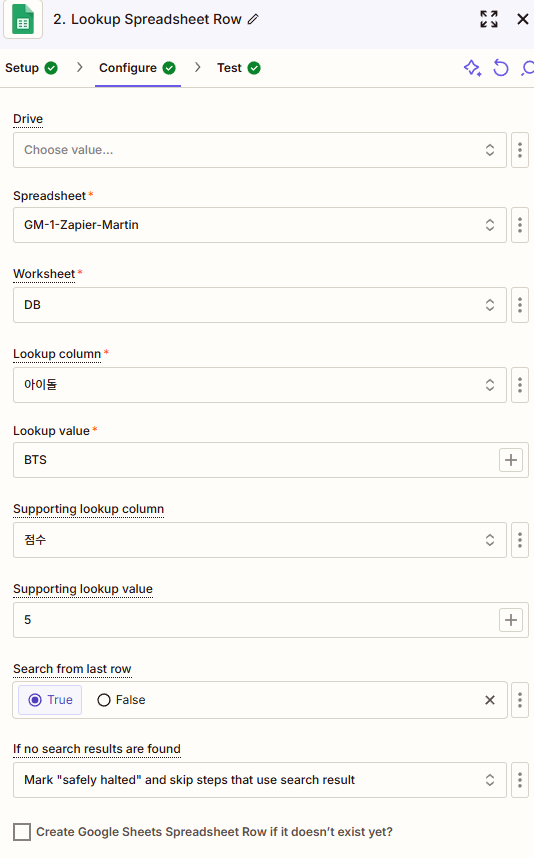
Task: Check Create Google Sheets Spreadsheet Row option
Action: [x=22, y=832]
